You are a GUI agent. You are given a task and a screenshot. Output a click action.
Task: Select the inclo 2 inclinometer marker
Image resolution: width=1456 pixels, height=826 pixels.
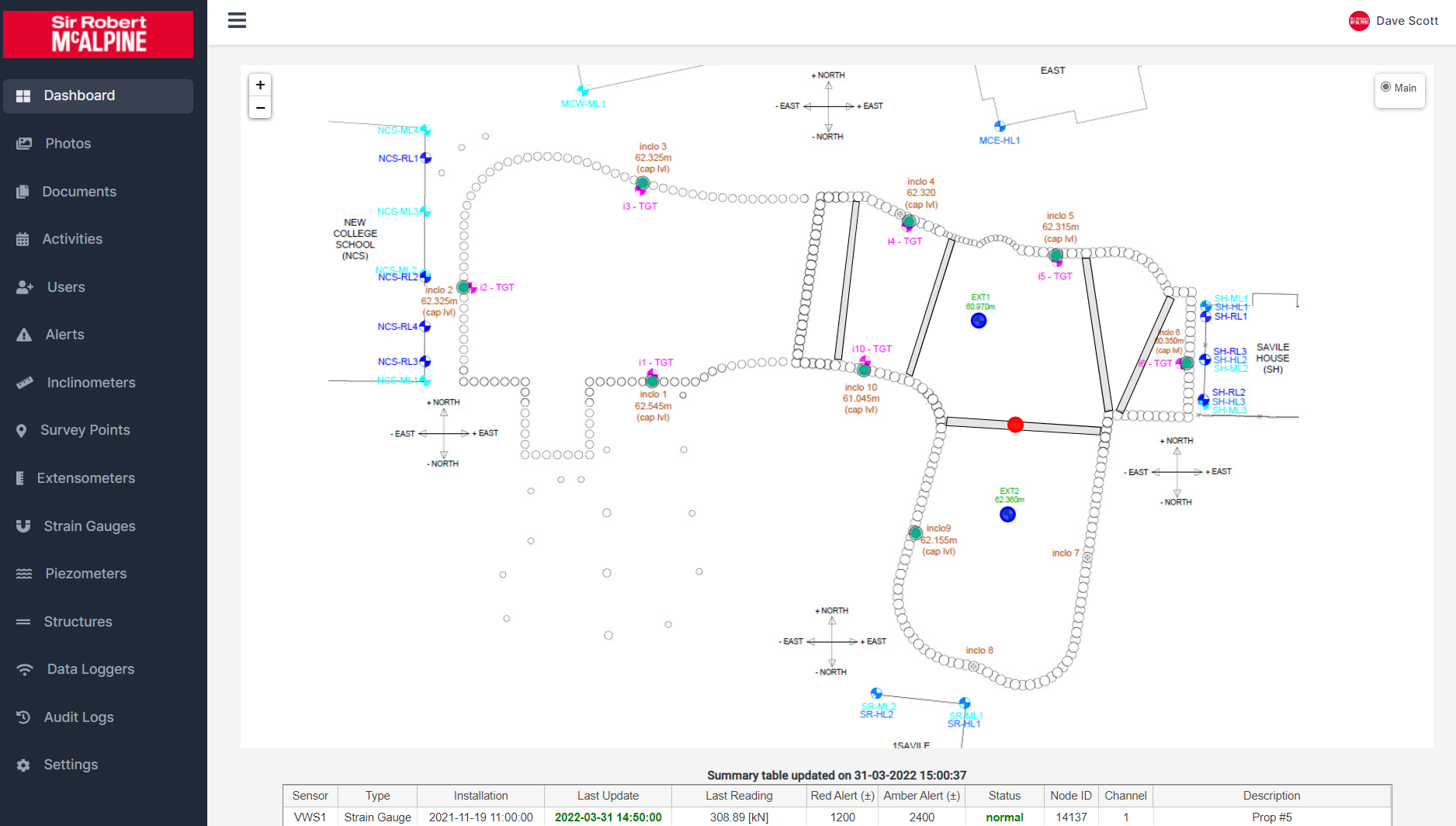[x=463, y=287]
